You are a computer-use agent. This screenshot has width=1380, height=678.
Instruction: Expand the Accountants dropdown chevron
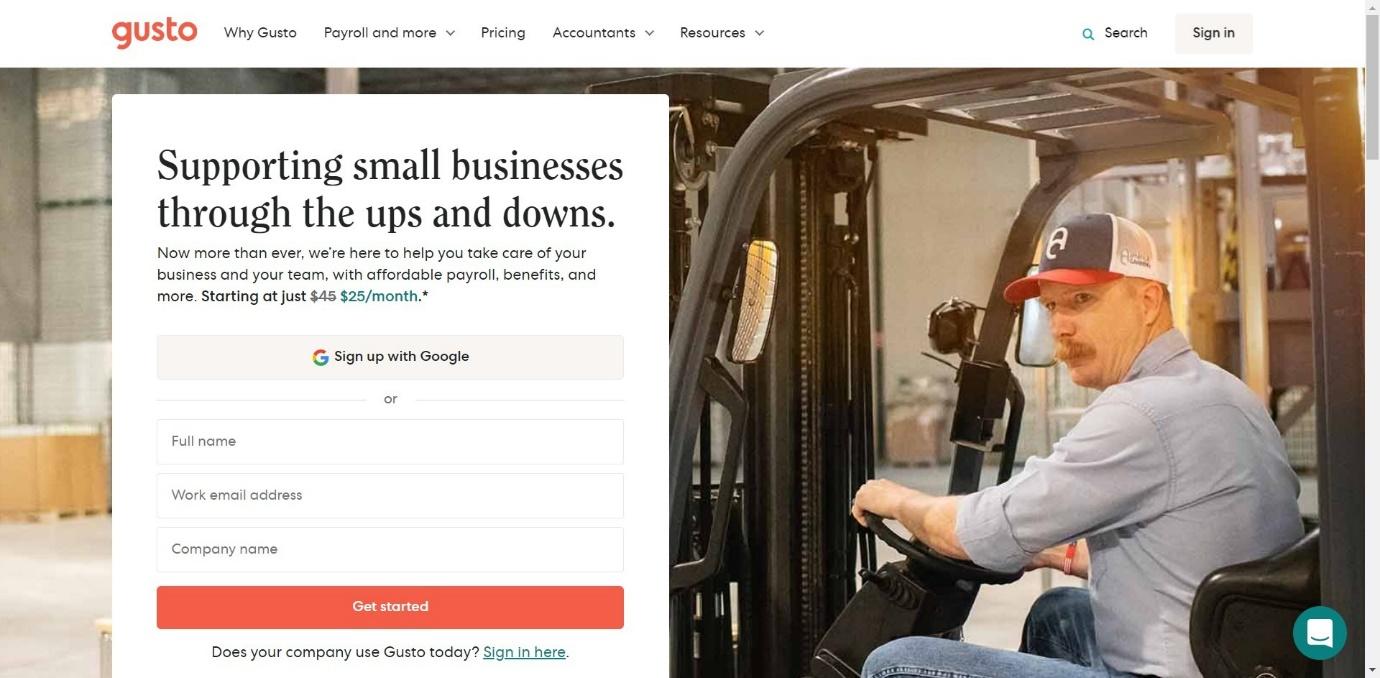tap(649, 33)
